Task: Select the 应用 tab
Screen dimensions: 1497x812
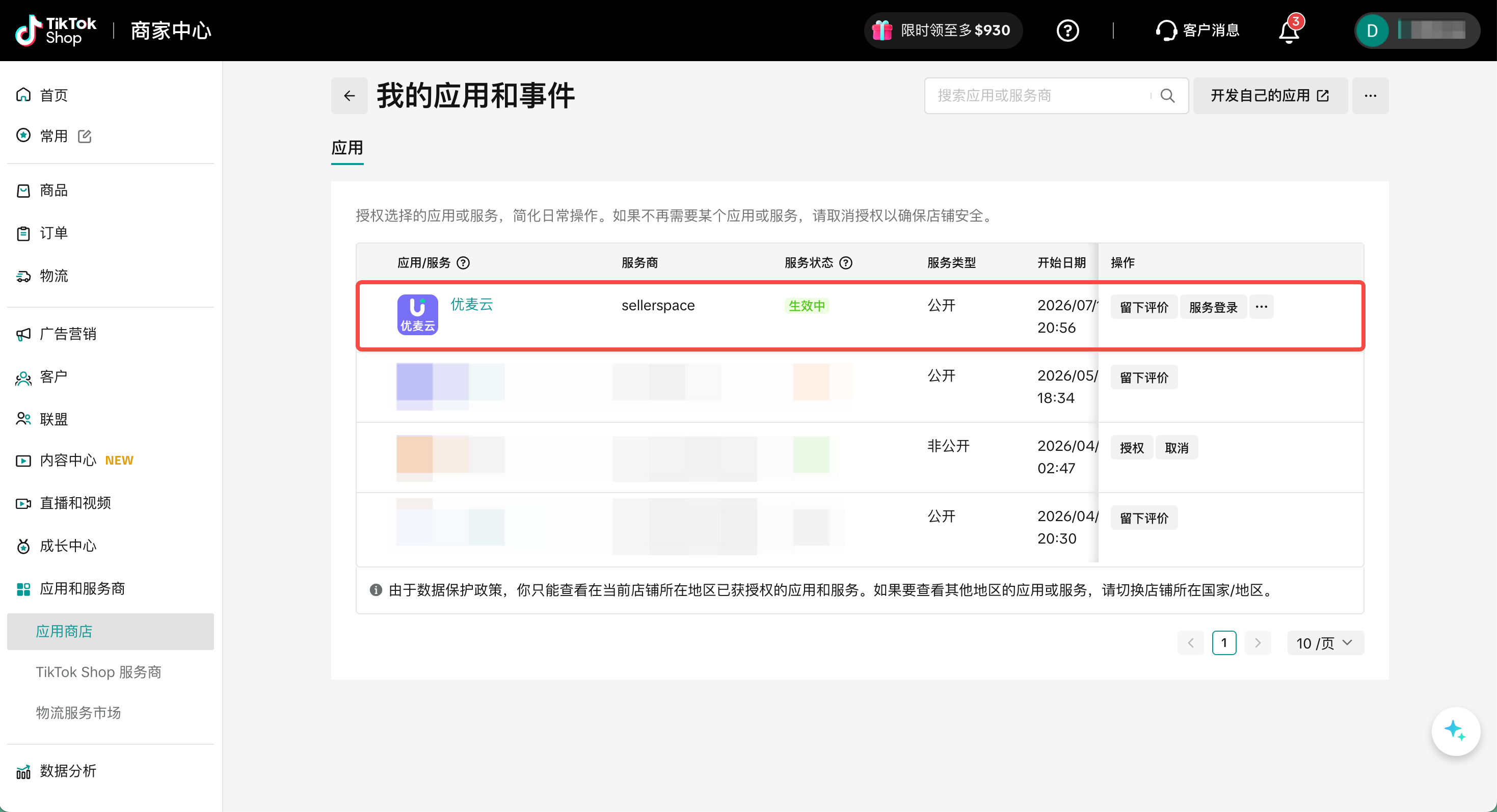Action: [347, 148]
